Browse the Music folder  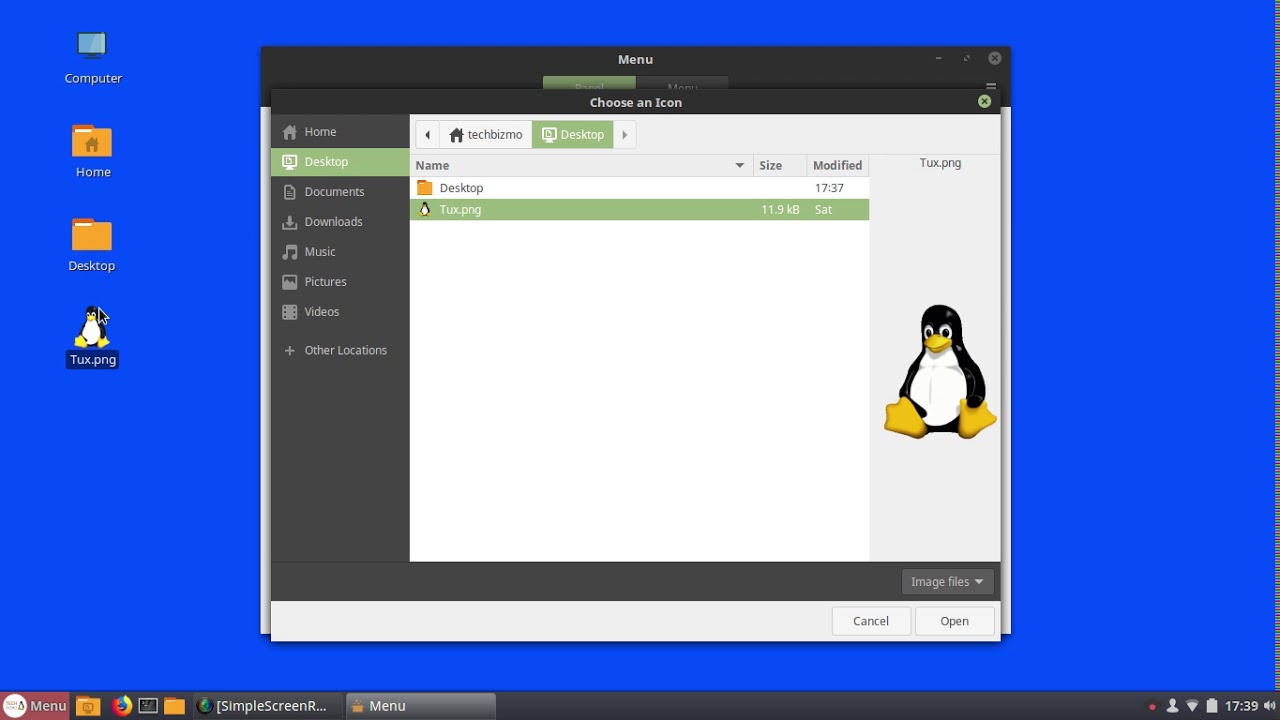point(319,251)
